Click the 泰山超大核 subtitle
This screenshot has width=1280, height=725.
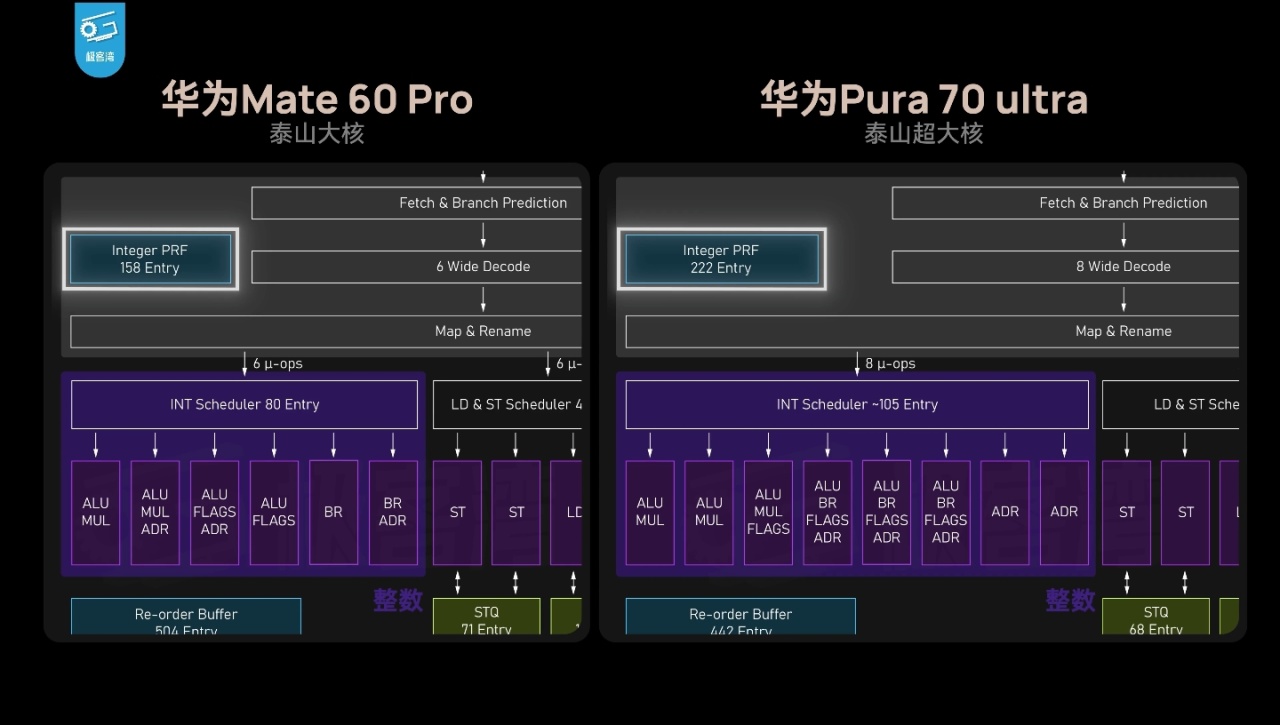(x=924, y=133)
